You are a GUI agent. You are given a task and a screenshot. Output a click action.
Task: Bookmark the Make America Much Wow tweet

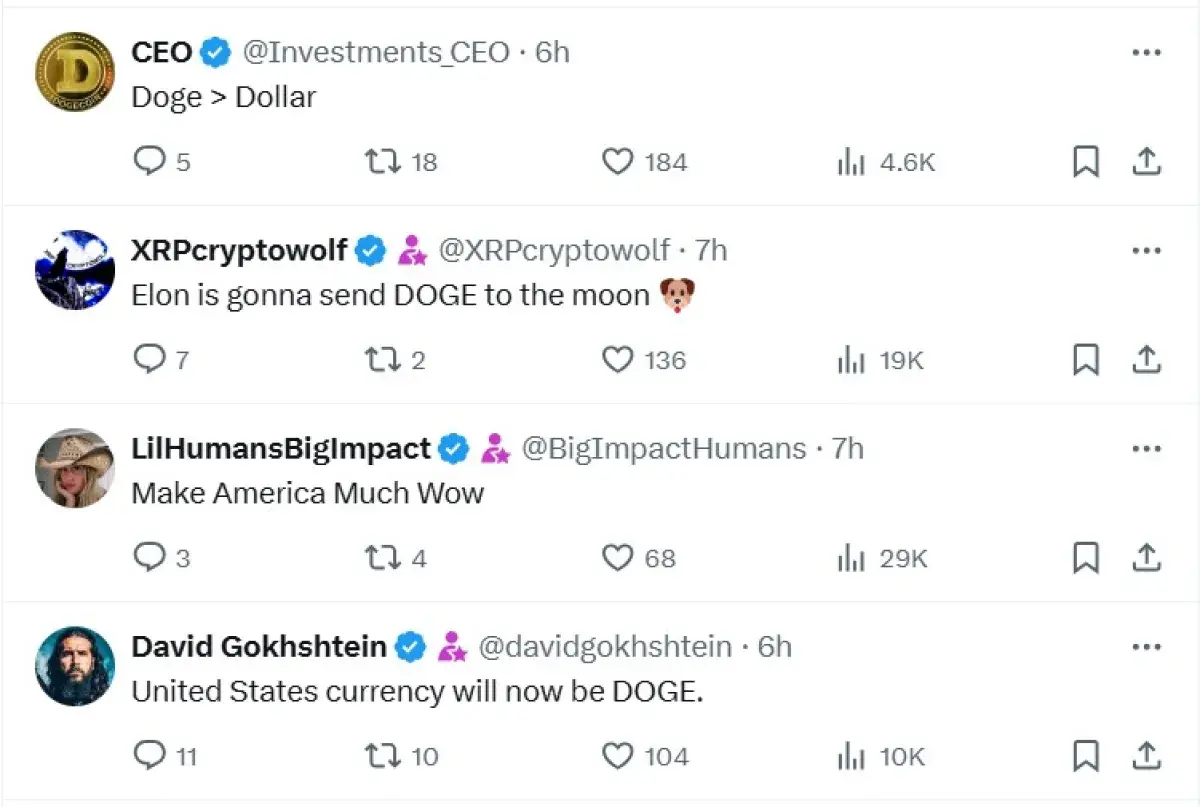1086,558
